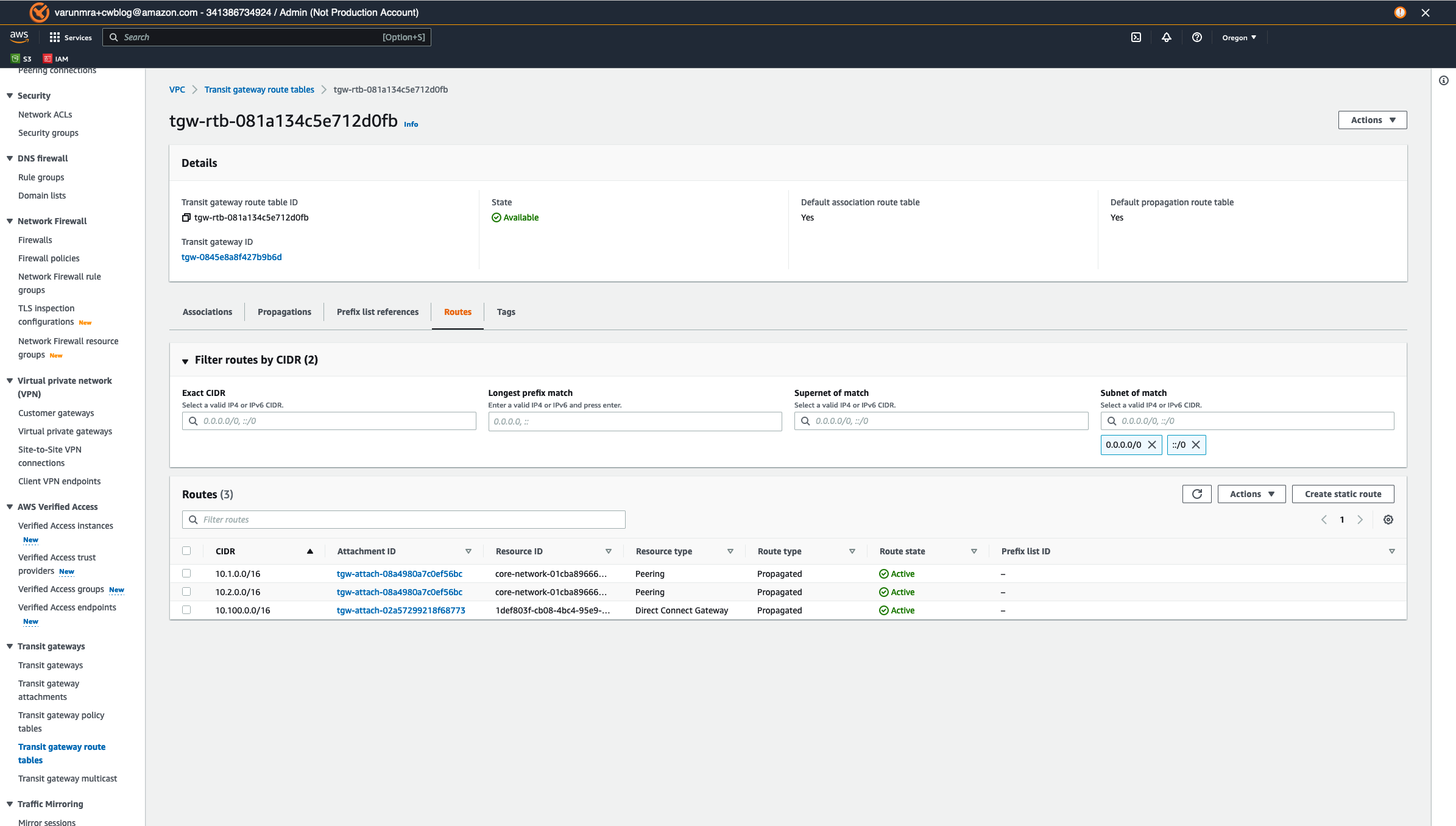The height and width of the screenshot is (826, 1456).
Task: Select the 10.1.0.0/16 route checkbox
Action: [186, 573]
